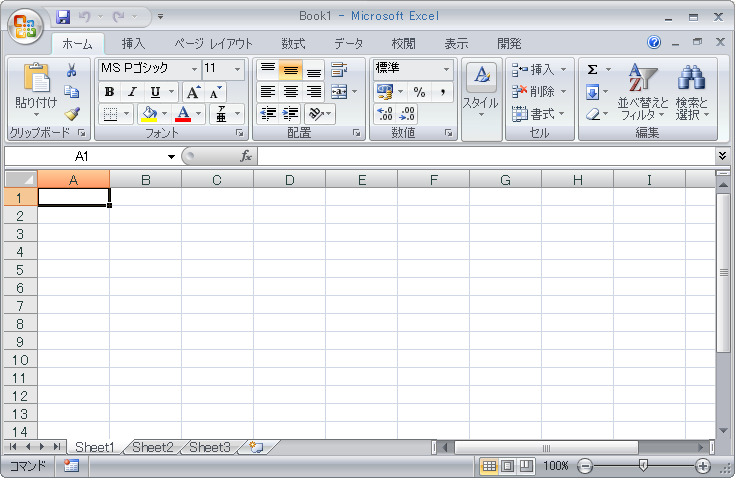This screenshot has width=735, height=478.
Task: Decrease indent icon
Action: 268,114
